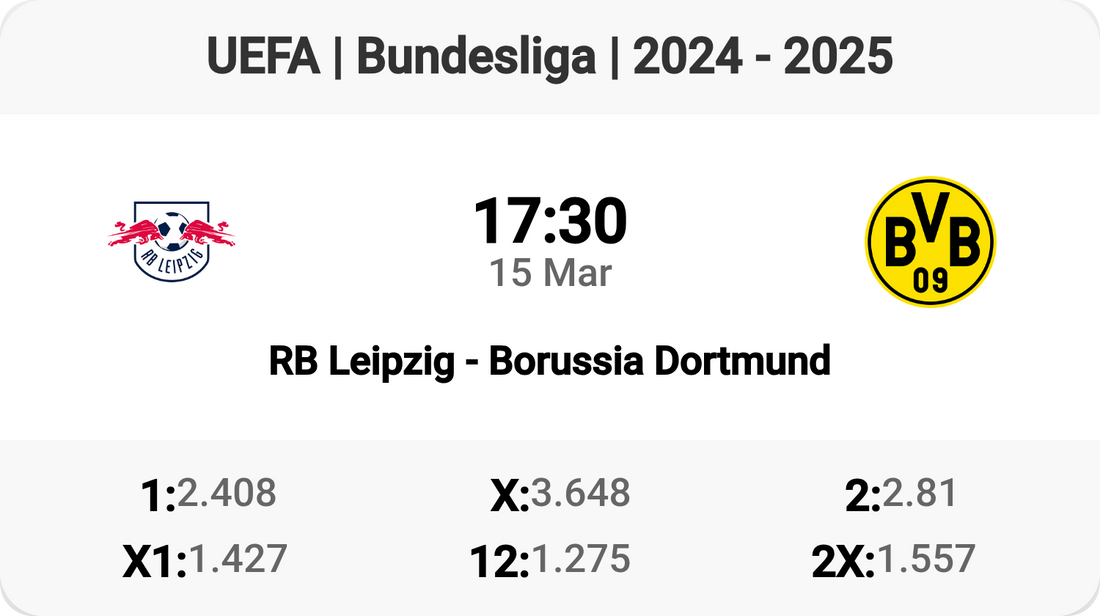Click Borussia Dortmund name in match title

point(659,361)
